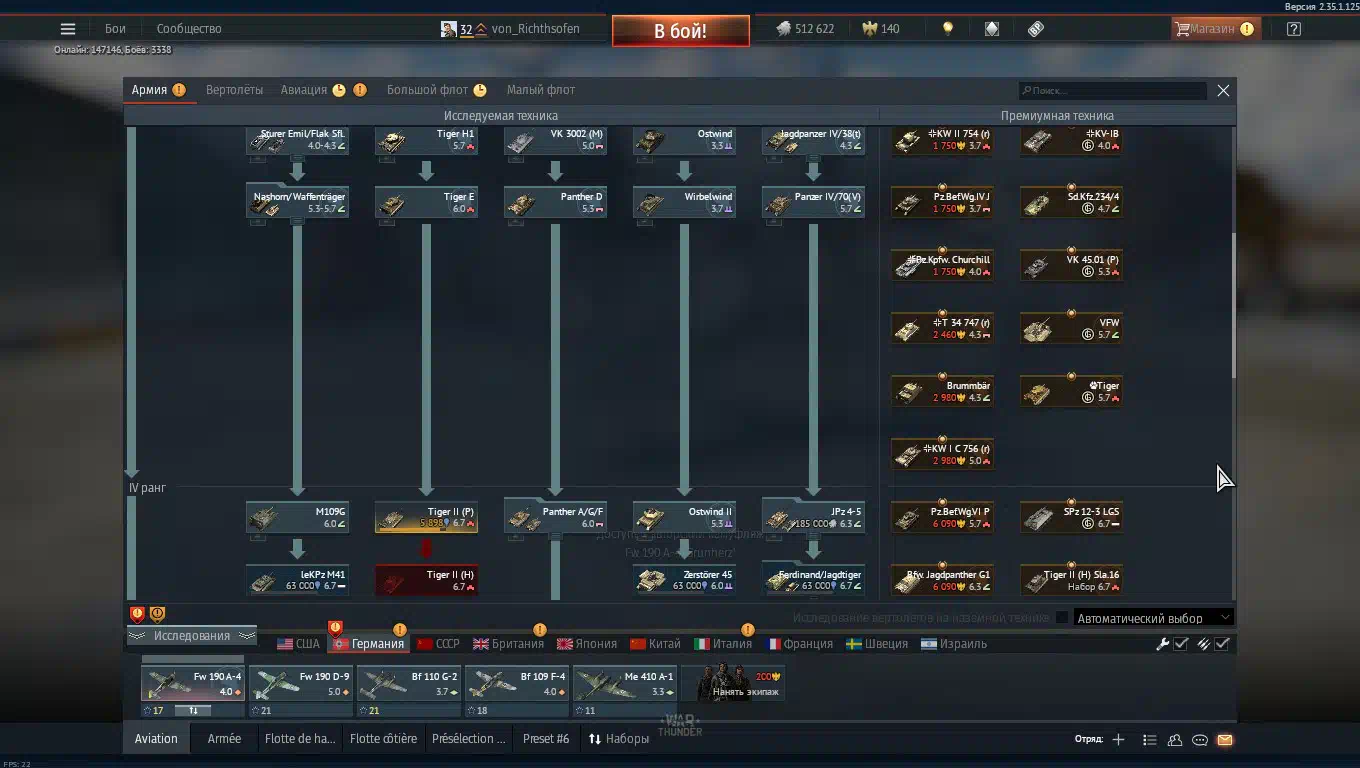Select the Zerstörer 45 vehicle
The height and width of the screenshot is (768, 1360).
coord(684,581)
